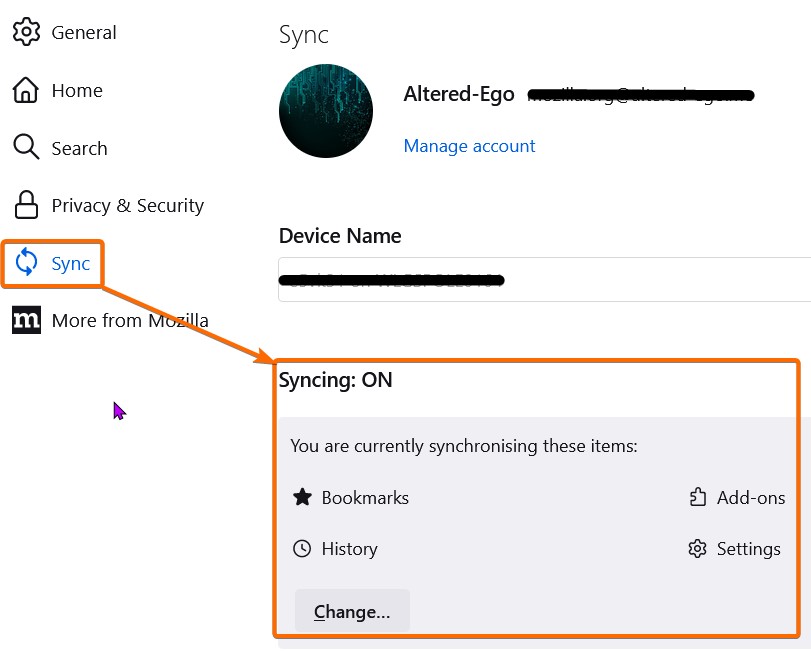The height and width of the screenshot is (652, 811).
Task: Open the Manage account link
Action: pyautogui.click(x=469, y=146)
